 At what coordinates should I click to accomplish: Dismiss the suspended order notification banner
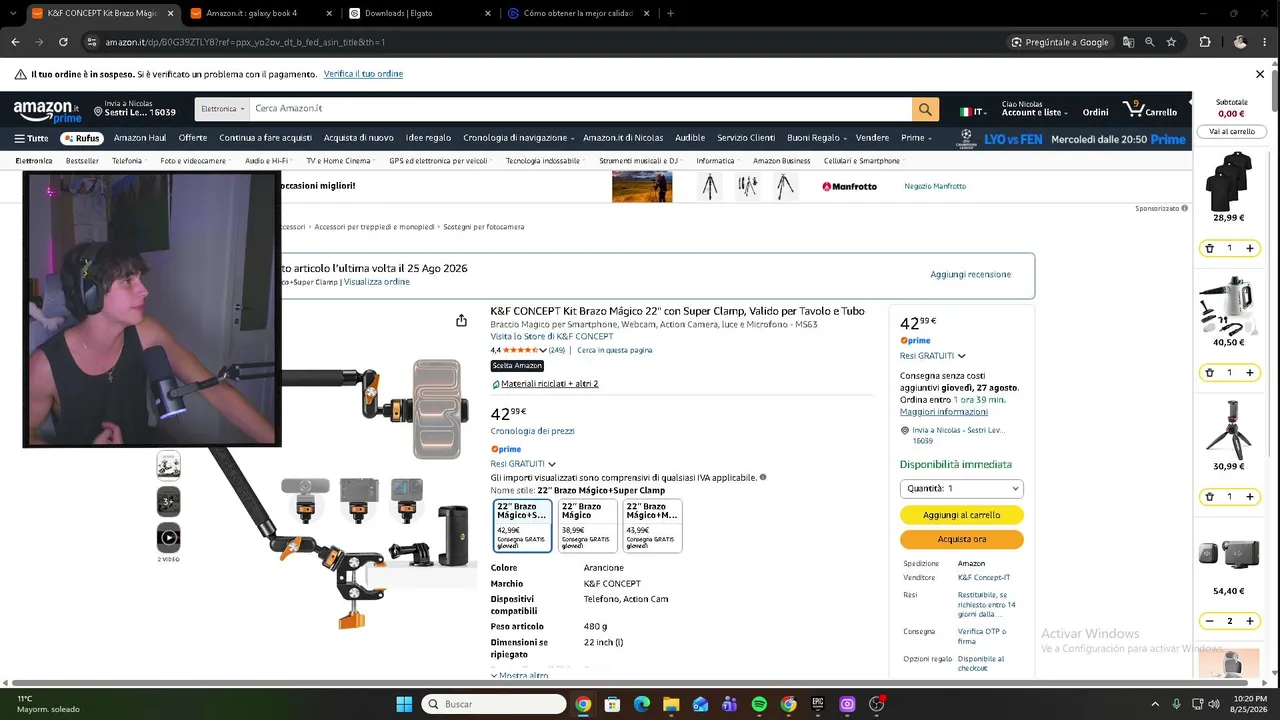click(x=1260, y=74)
